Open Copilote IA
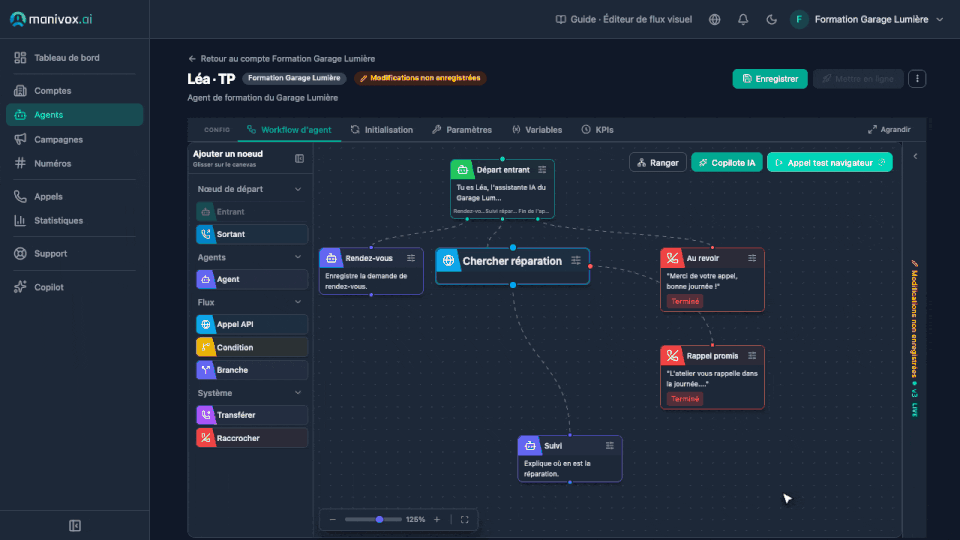Viewport: 960px width, 540px height. pyautogui.click(x=727, y=162)
